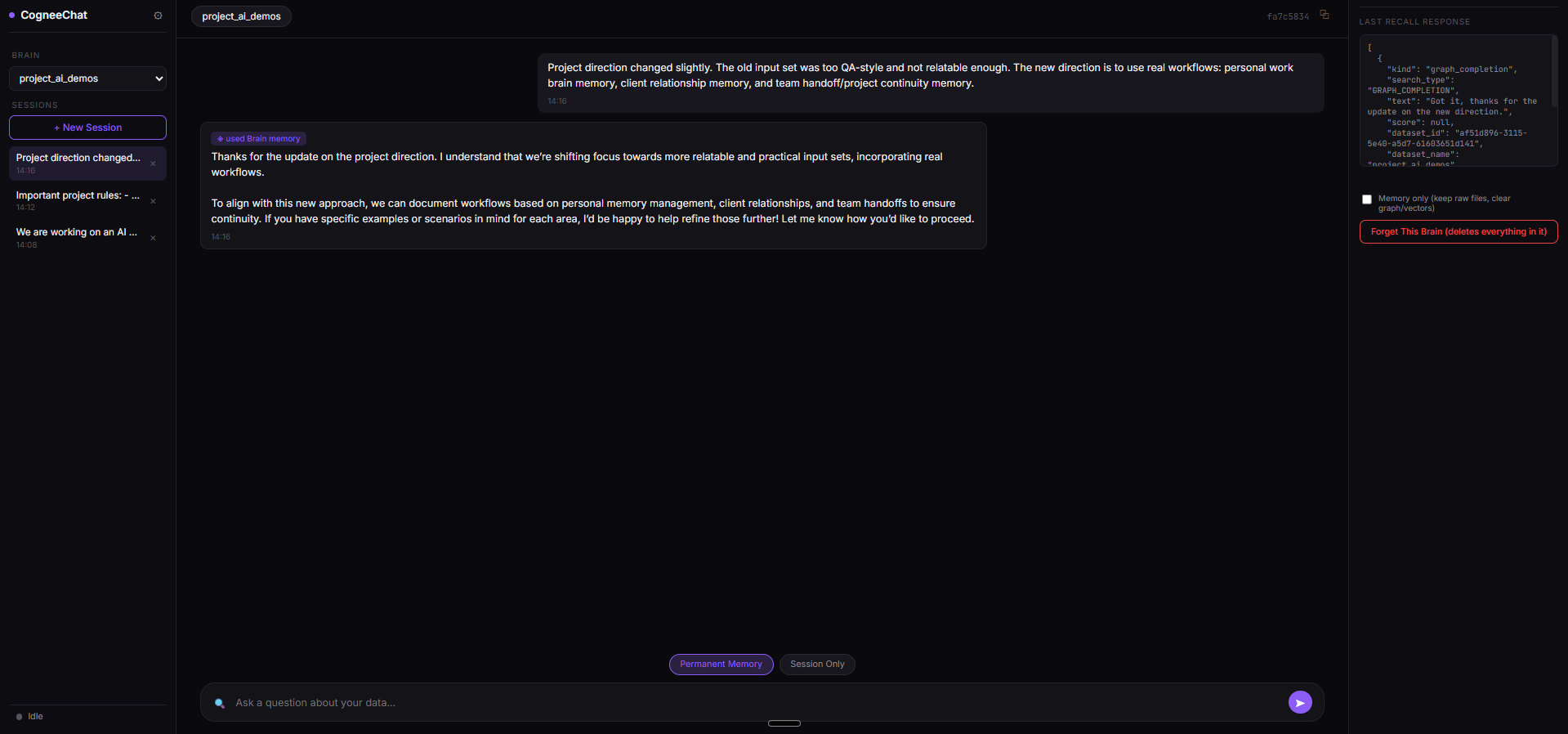This screenshot has width=1568, height=734.
Task: Switch to Permanent Memory mode
Action: (x=721, y=665)
